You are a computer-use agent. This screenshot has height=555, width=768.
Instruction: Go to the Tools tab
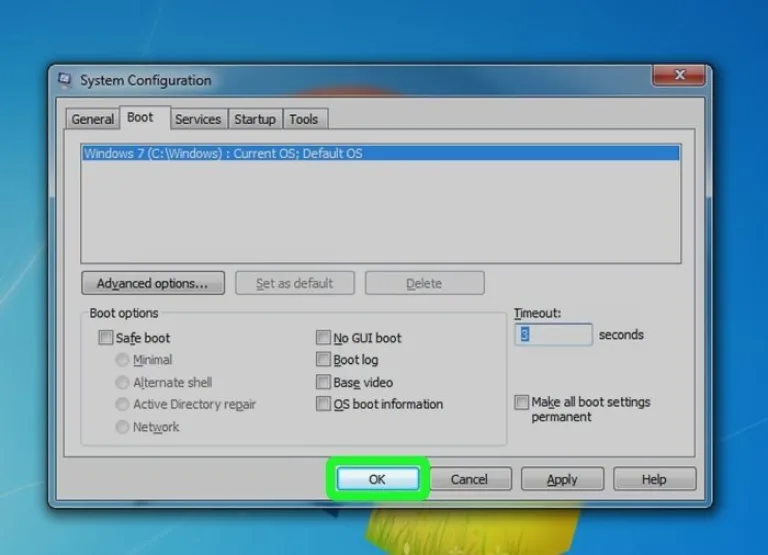click(304, 119)
